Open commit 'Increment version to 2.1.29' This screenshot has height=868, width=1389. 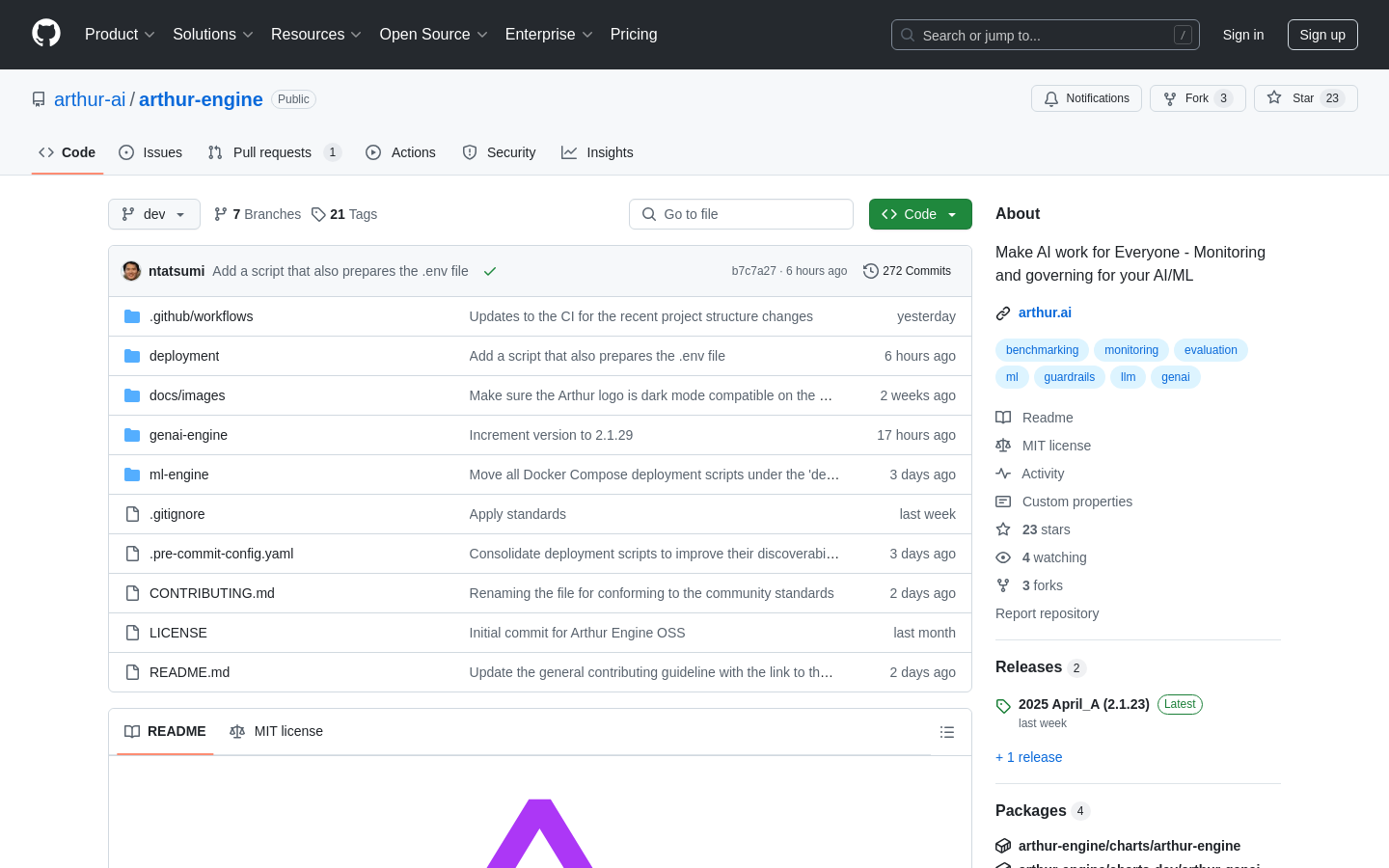pyautogui.click(x=551, y=435)
